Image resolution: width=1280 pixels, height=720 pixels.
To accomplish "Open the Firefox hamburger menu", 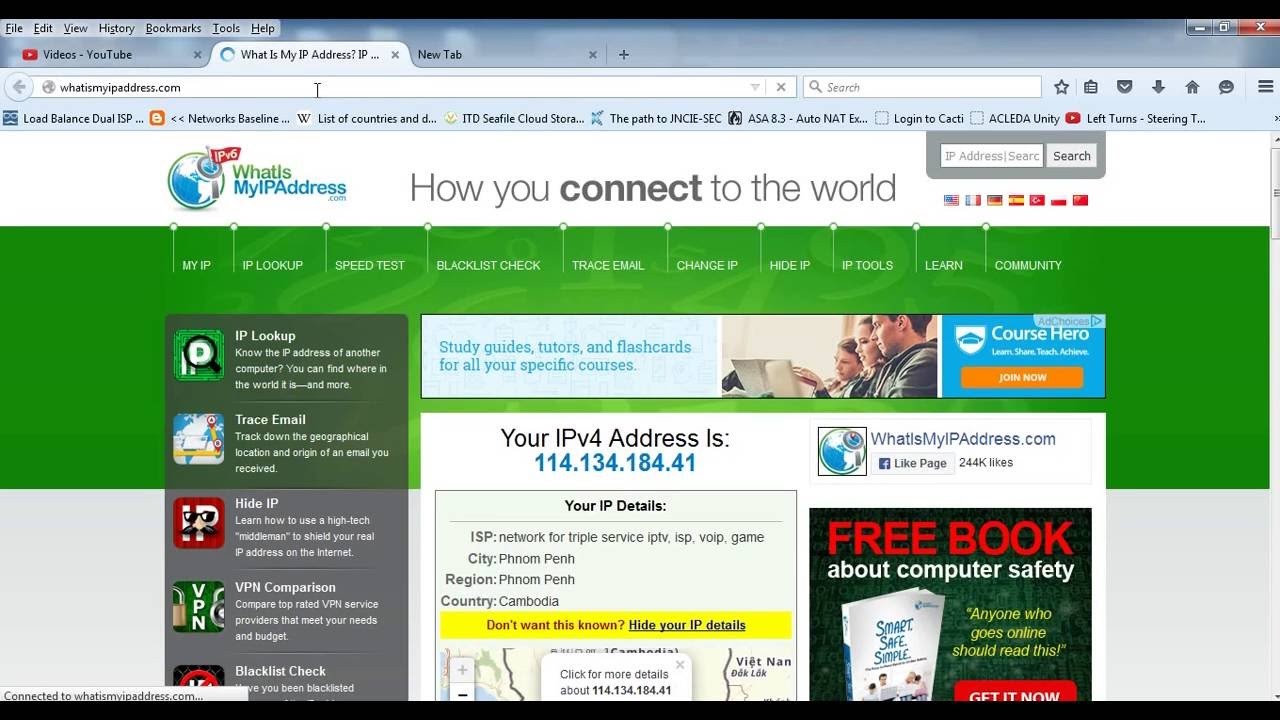I will coord(1265,87).
